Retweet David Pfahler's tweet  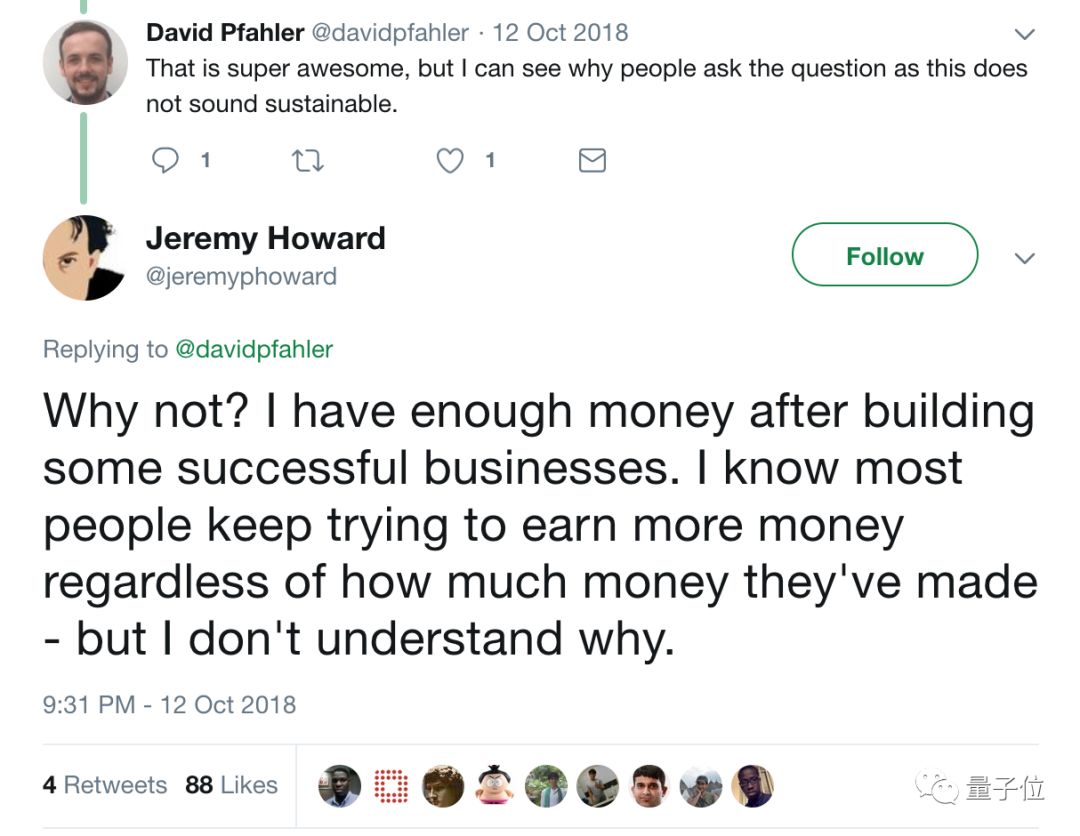pos(307,160)
